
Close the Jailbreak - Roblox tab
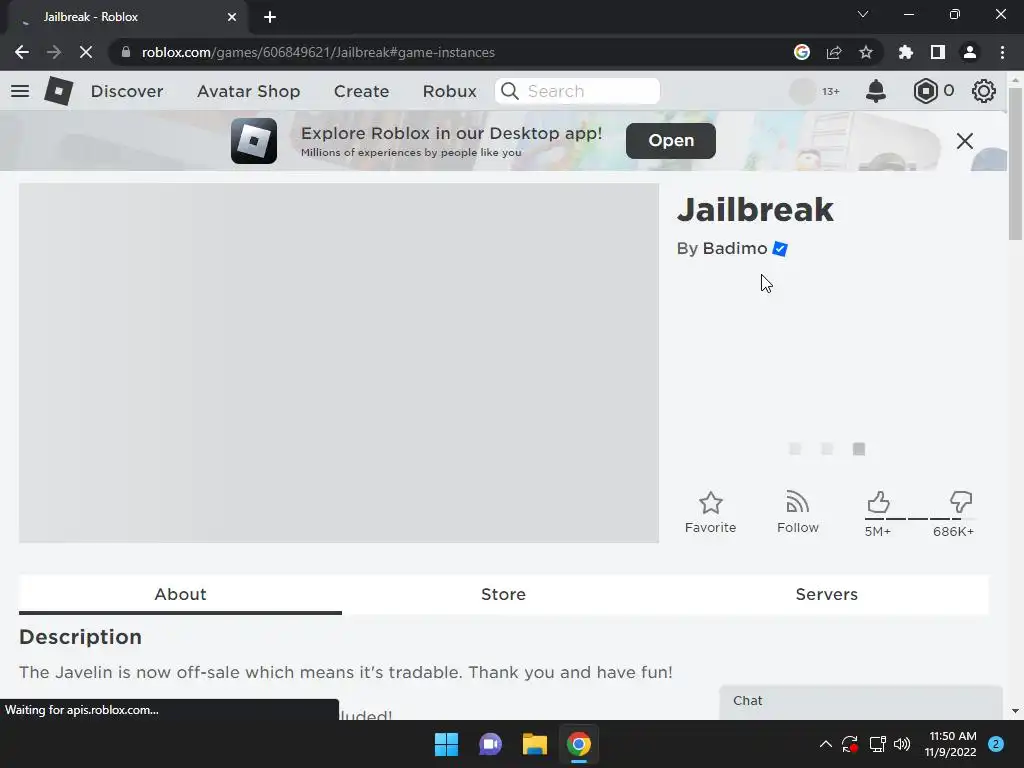tap(232, 17)
